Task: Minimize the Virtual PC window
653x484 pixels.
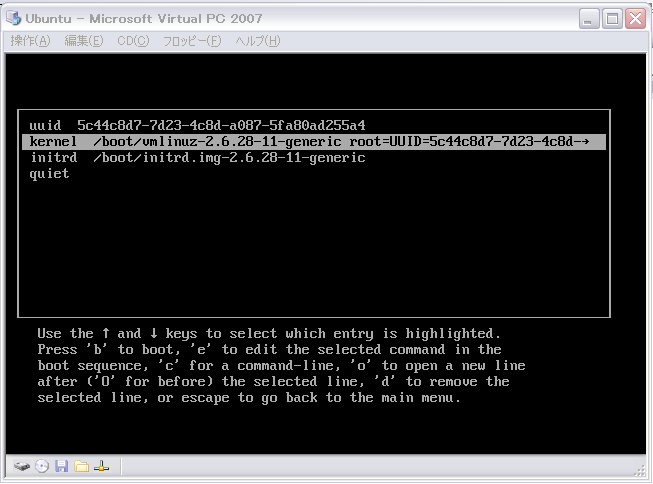Action: point(589,19)
